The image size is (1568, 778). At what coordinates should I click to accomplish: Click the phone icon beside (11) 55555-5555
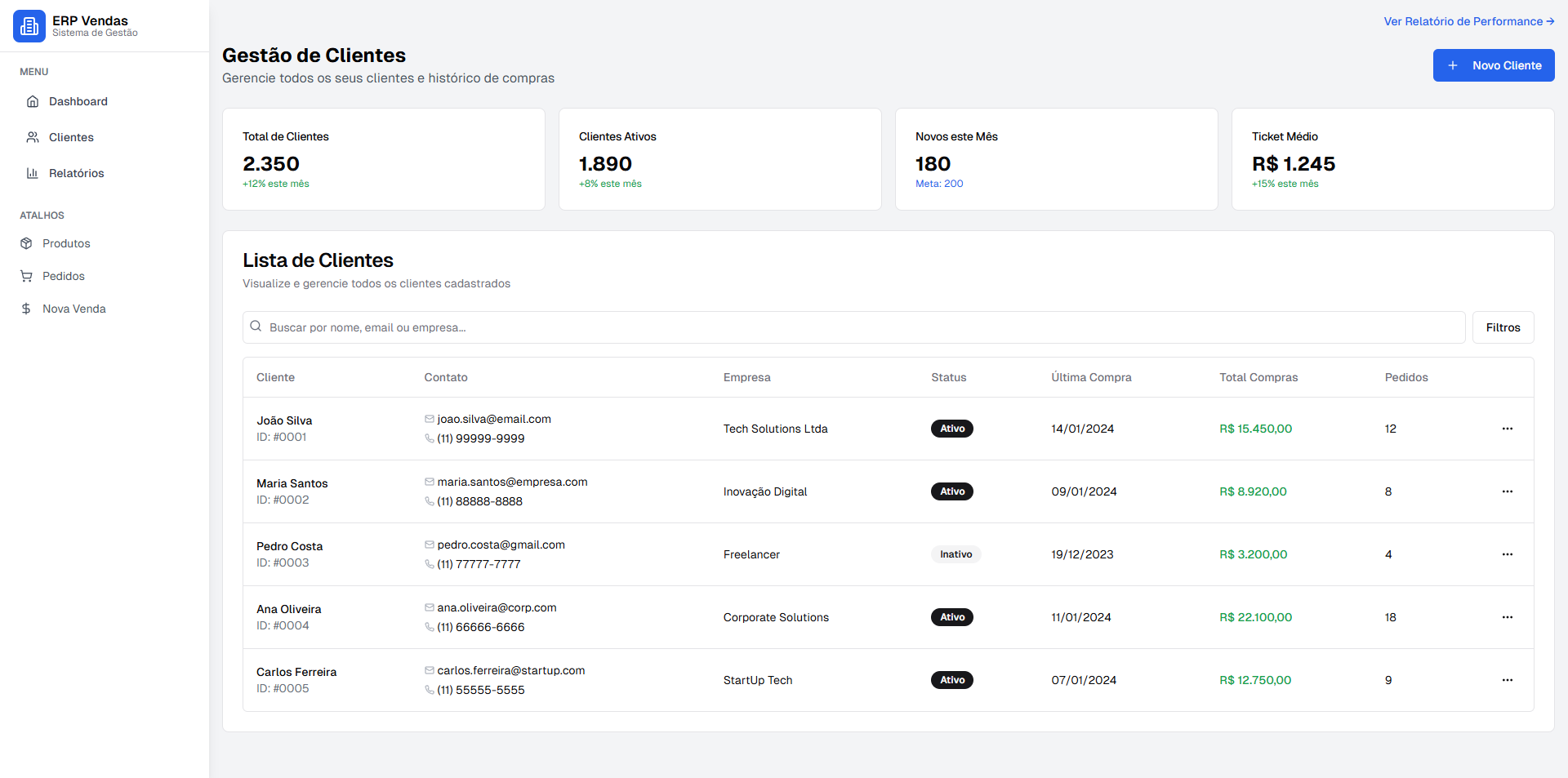(430, 690)
